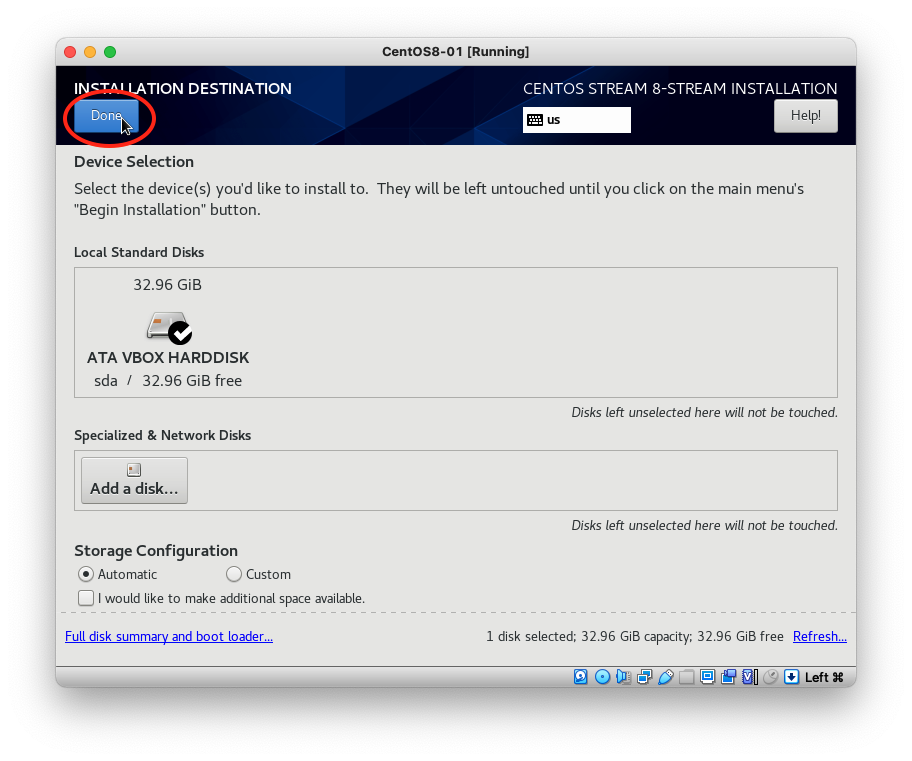Image resolution: width=912 pixels, height=761 pixels.
Task: Minimize the VM window with yellow button
Action: tap(90, 52)
